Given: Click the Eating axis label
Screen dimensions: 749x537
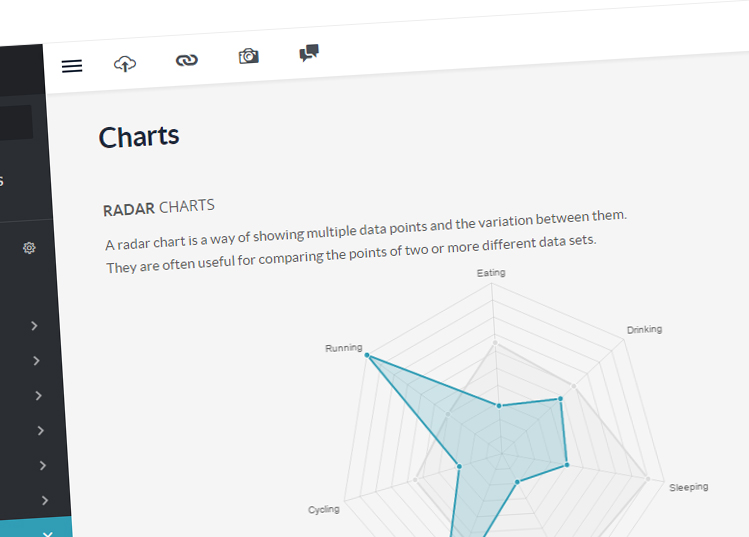Looking at the screenshot, I should (x=491, y=273).
